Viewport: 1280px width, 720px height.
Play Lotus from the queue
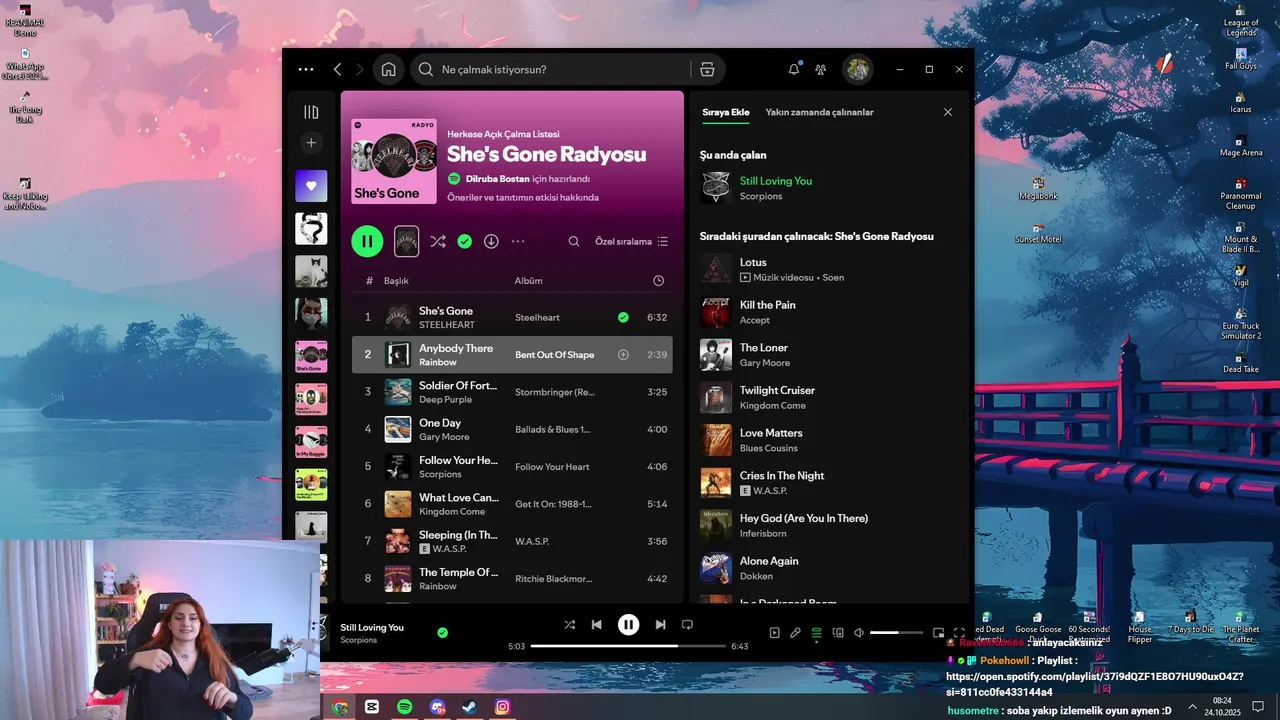(x=830, y=269)
